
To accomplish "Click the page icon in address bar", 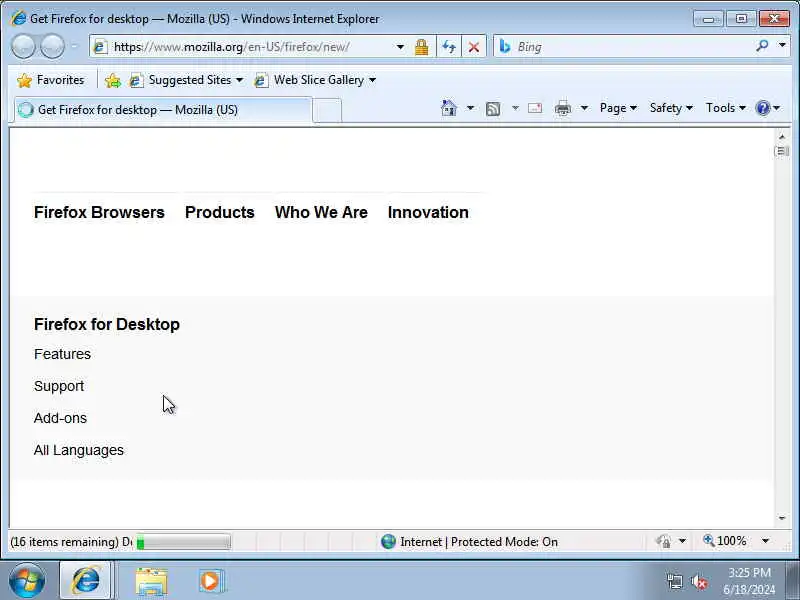I will 100,47.
